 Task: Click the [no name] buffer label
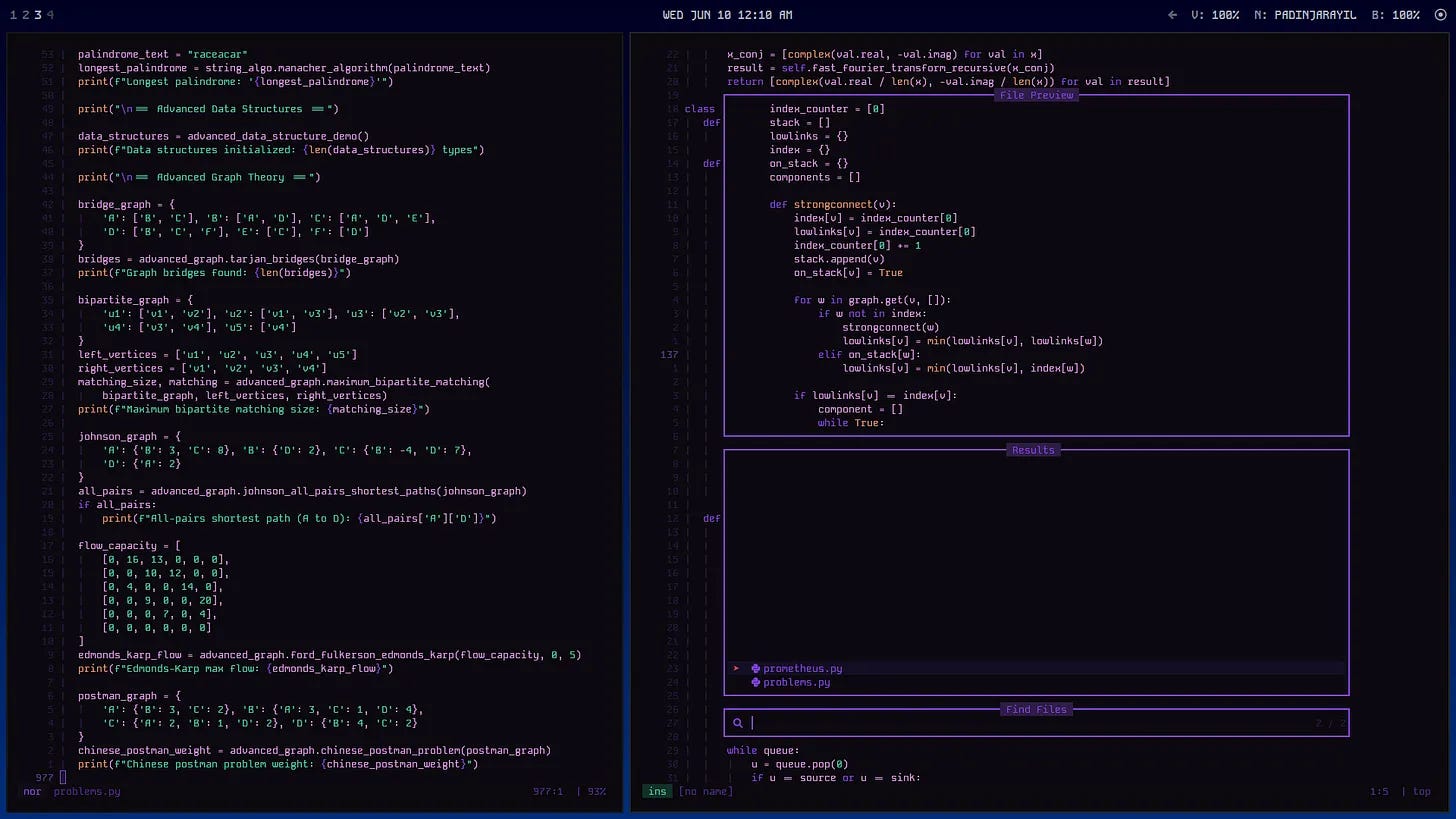(705, 791)
